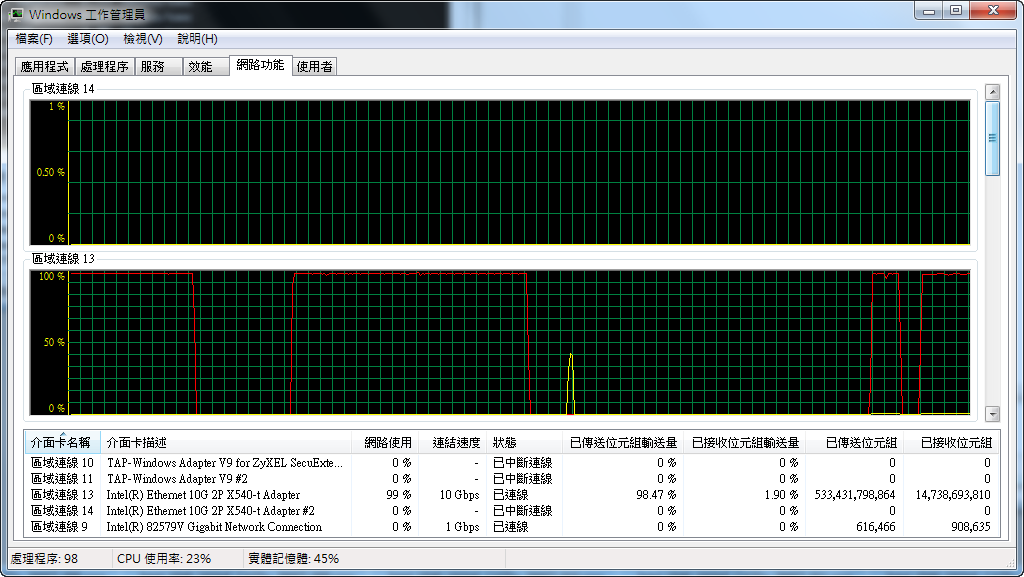Click the 區域連線 13 network graph
The width and height of the screenshot is (1024, 577).
[x=500, y=343]
